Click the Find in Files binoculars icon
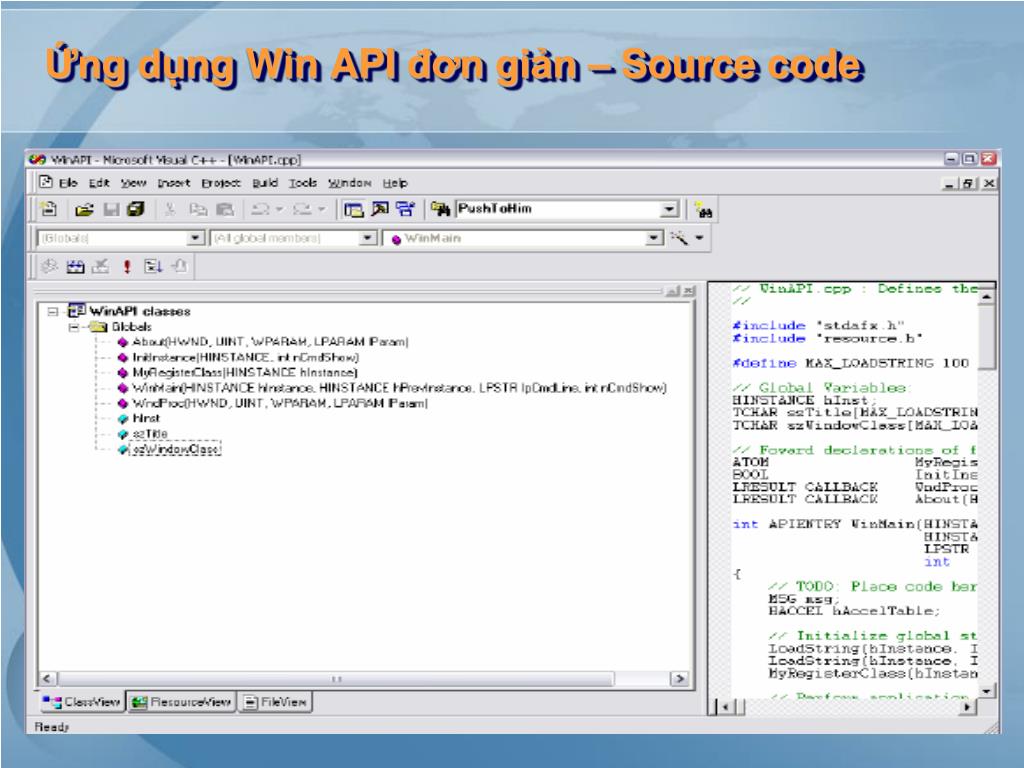This screenshot has width=1024, height=768. 440,209
